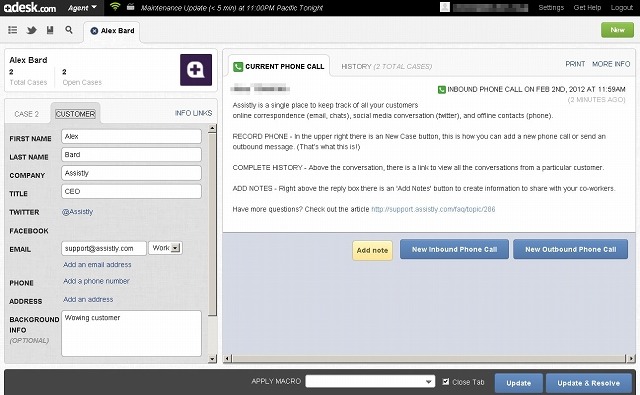Click Add an email address link

(x=97, y=264)
